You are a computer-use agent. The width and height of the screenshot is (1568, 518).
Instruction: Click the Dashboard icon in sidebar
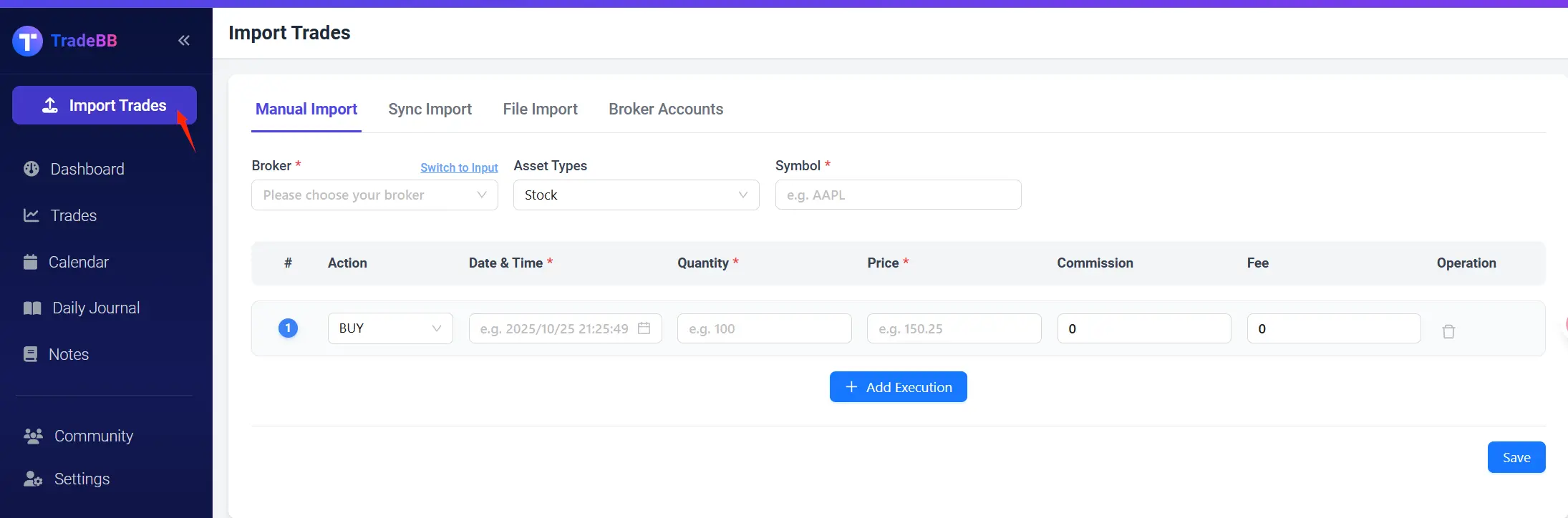tap(32, 169)
